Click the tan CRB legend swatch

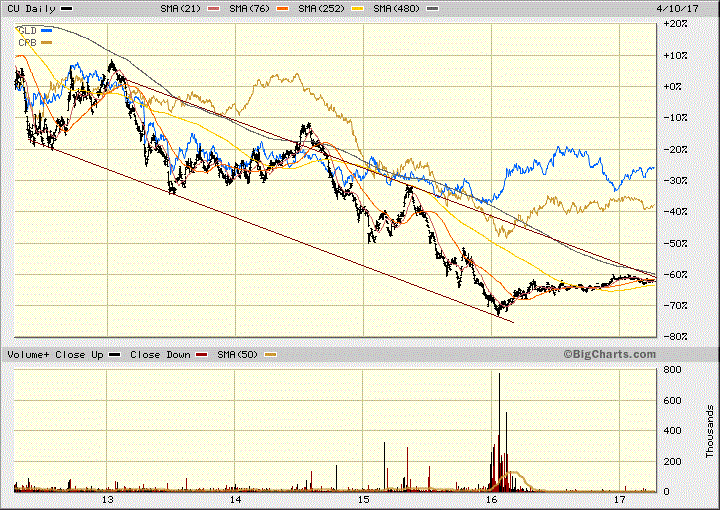(46, 43)
